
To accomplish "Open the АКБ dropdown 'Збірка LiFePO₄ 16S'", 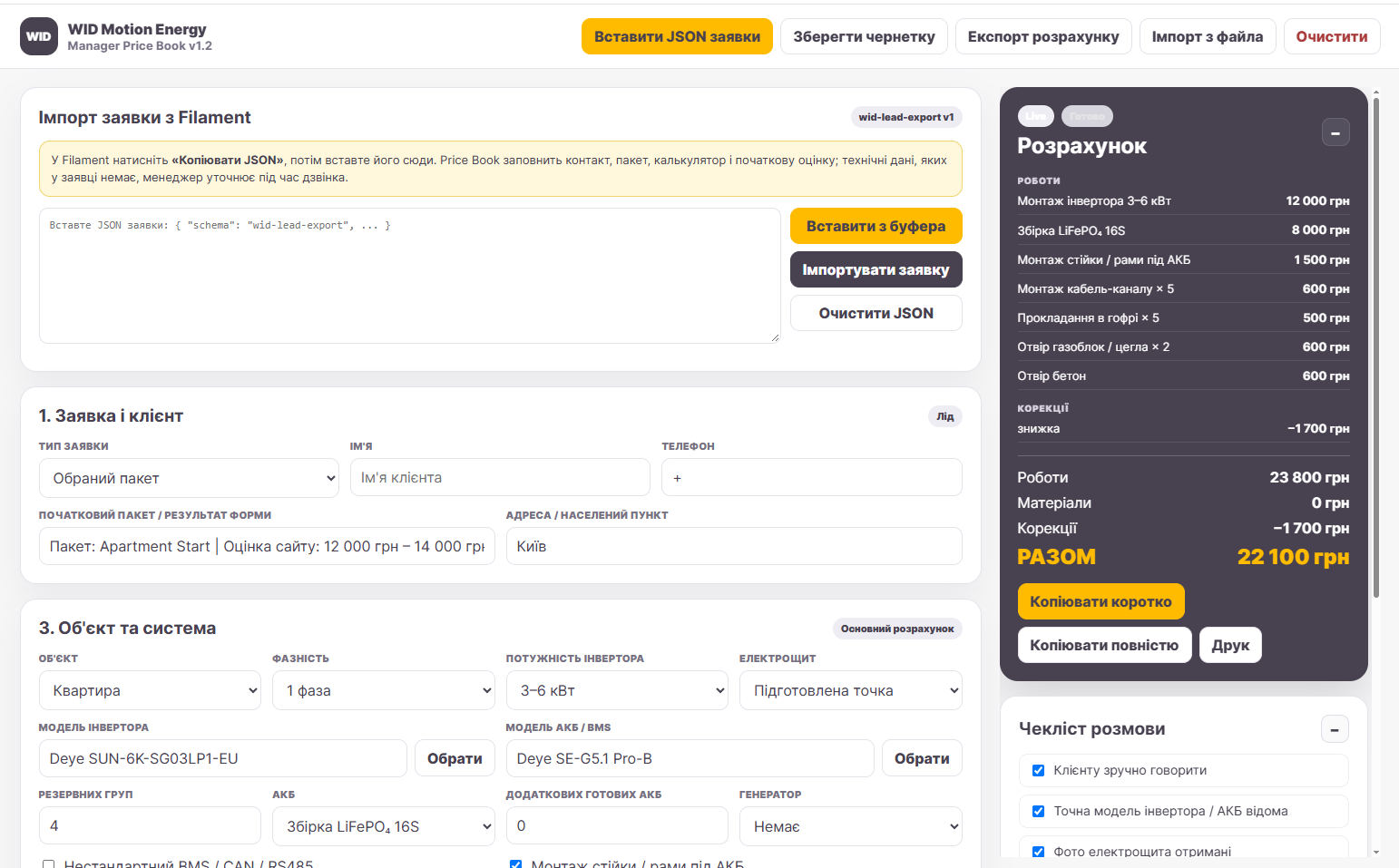I will [x=384, y=826].
